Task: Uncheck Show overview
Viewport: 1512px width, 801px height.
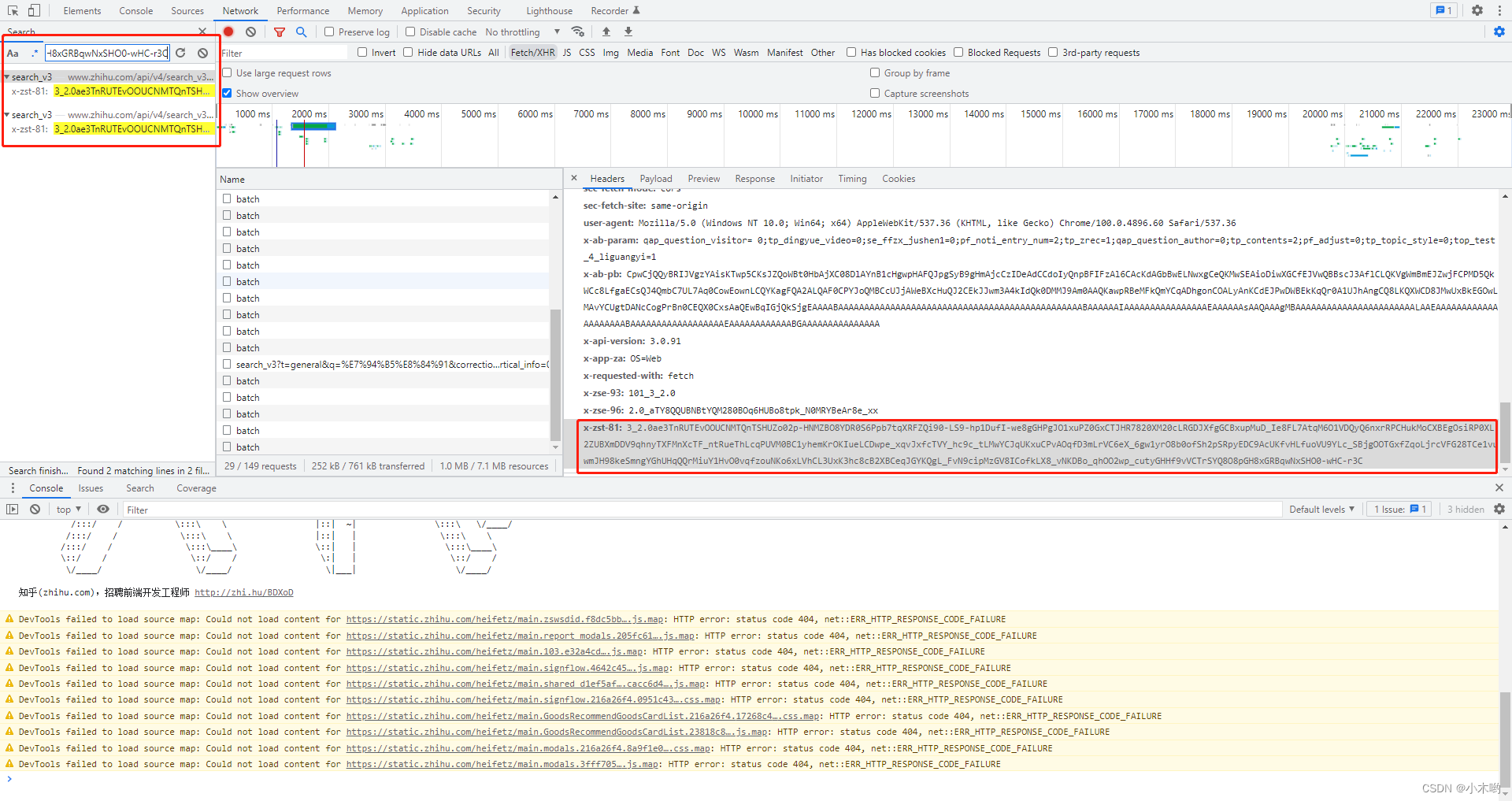Action: click(x=227, y=93)
